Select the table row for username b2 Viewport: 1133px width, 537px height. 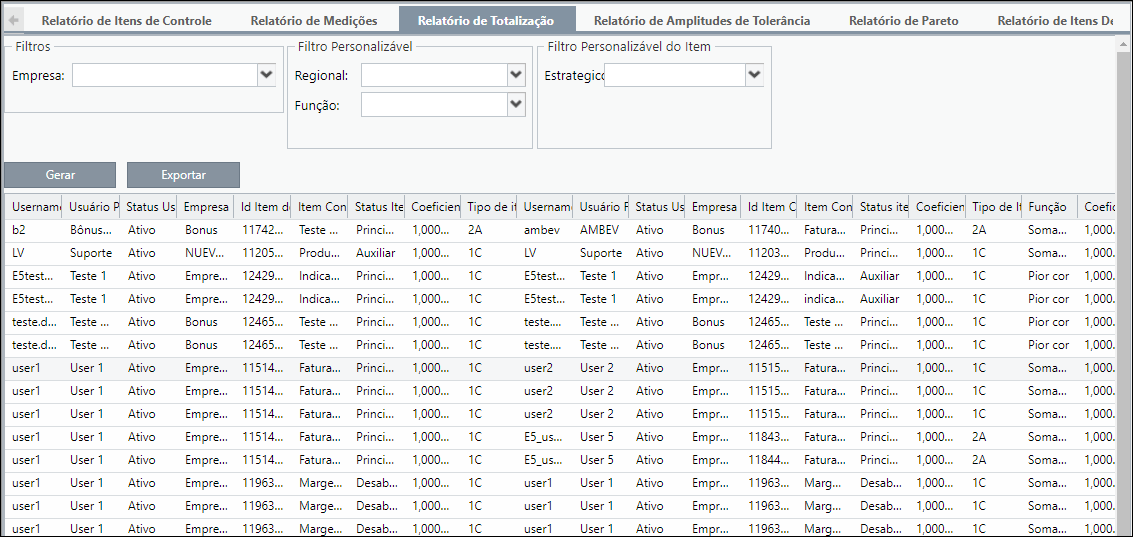pos(561,231)
